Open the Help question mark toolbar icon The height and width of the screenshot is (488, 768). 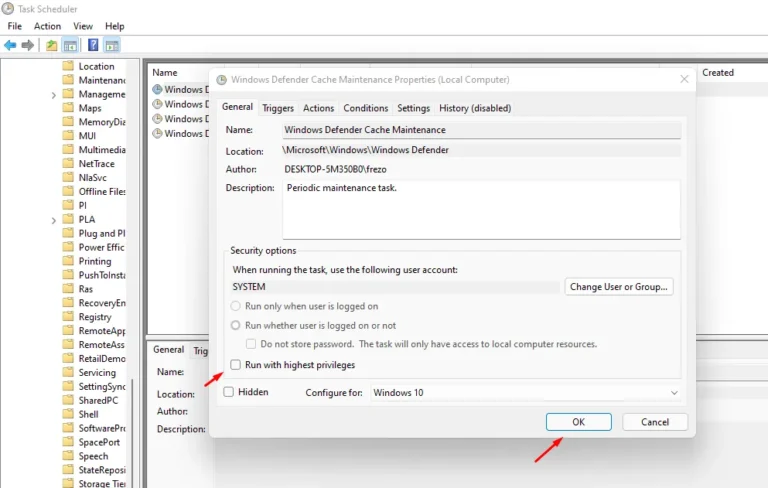93,45
